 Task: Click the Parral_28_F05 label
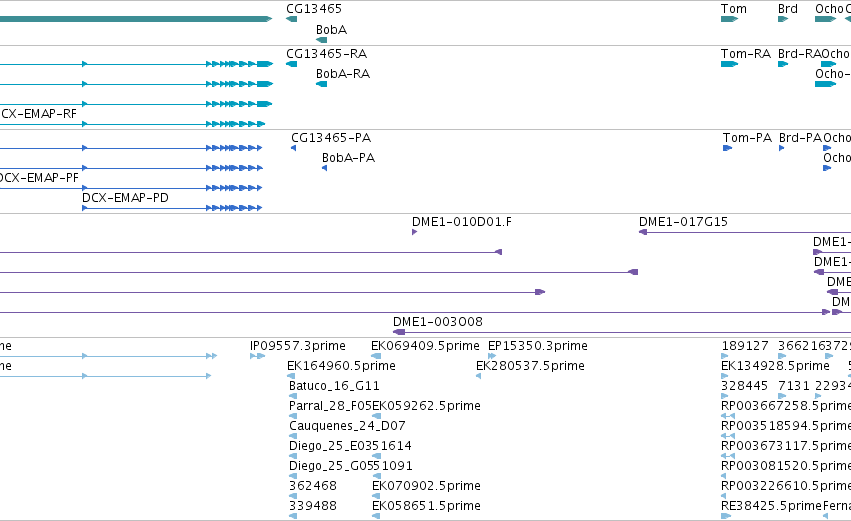(331, 406)
